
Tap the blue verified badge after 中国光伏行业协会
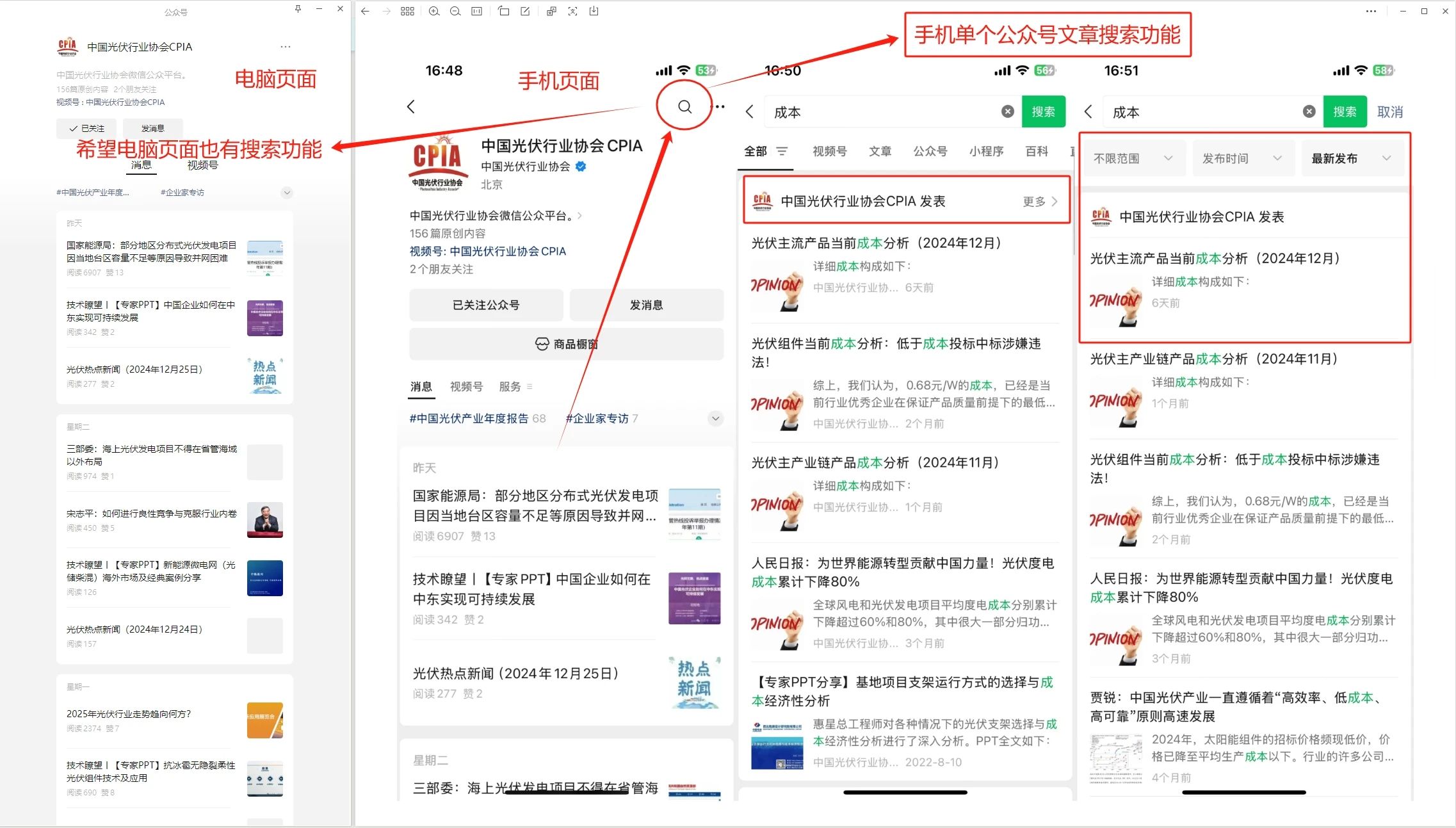point(581,166)
